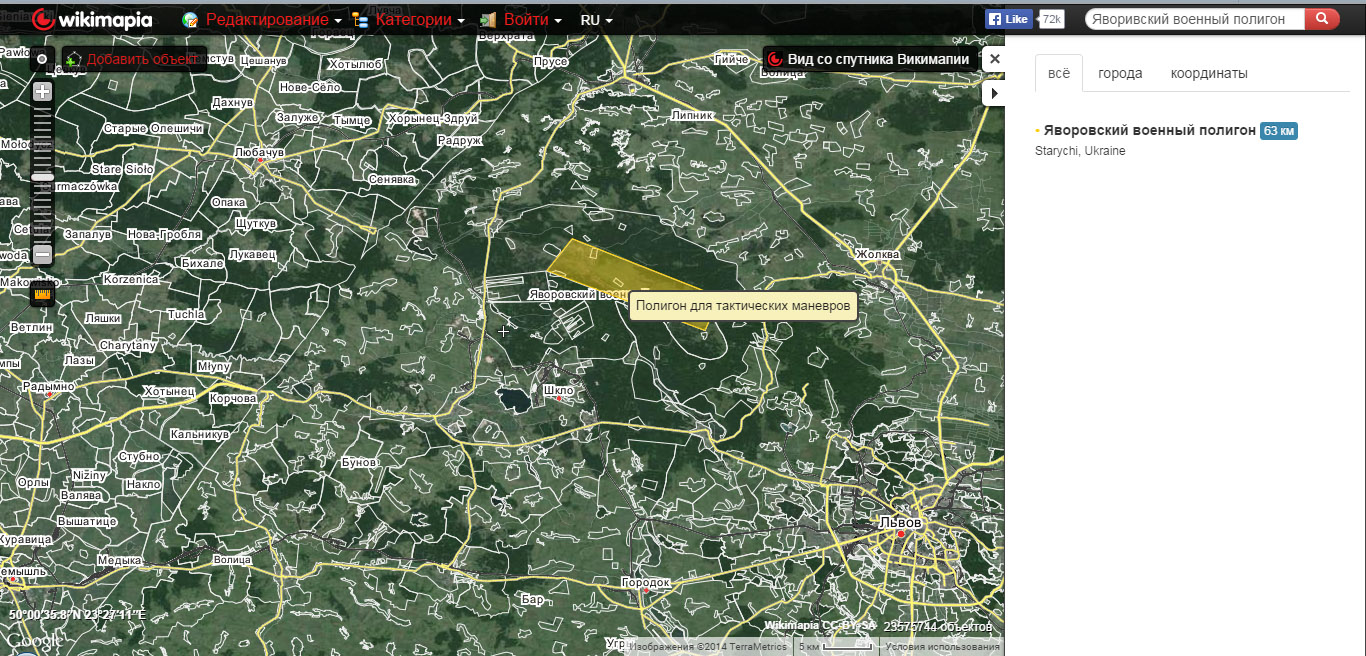Focus the search field with Яворивский военный полигон
Screen dimensions: 1366x656
pyautogui.click(x=1194, y=19)
